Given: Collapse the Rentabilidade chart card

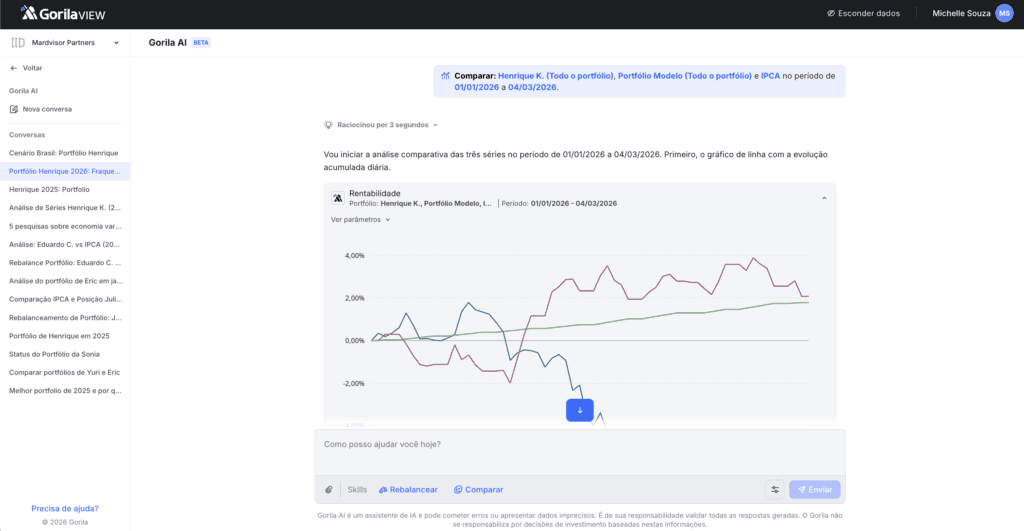Looking at the screenshot, I should (x=824, y=198).
